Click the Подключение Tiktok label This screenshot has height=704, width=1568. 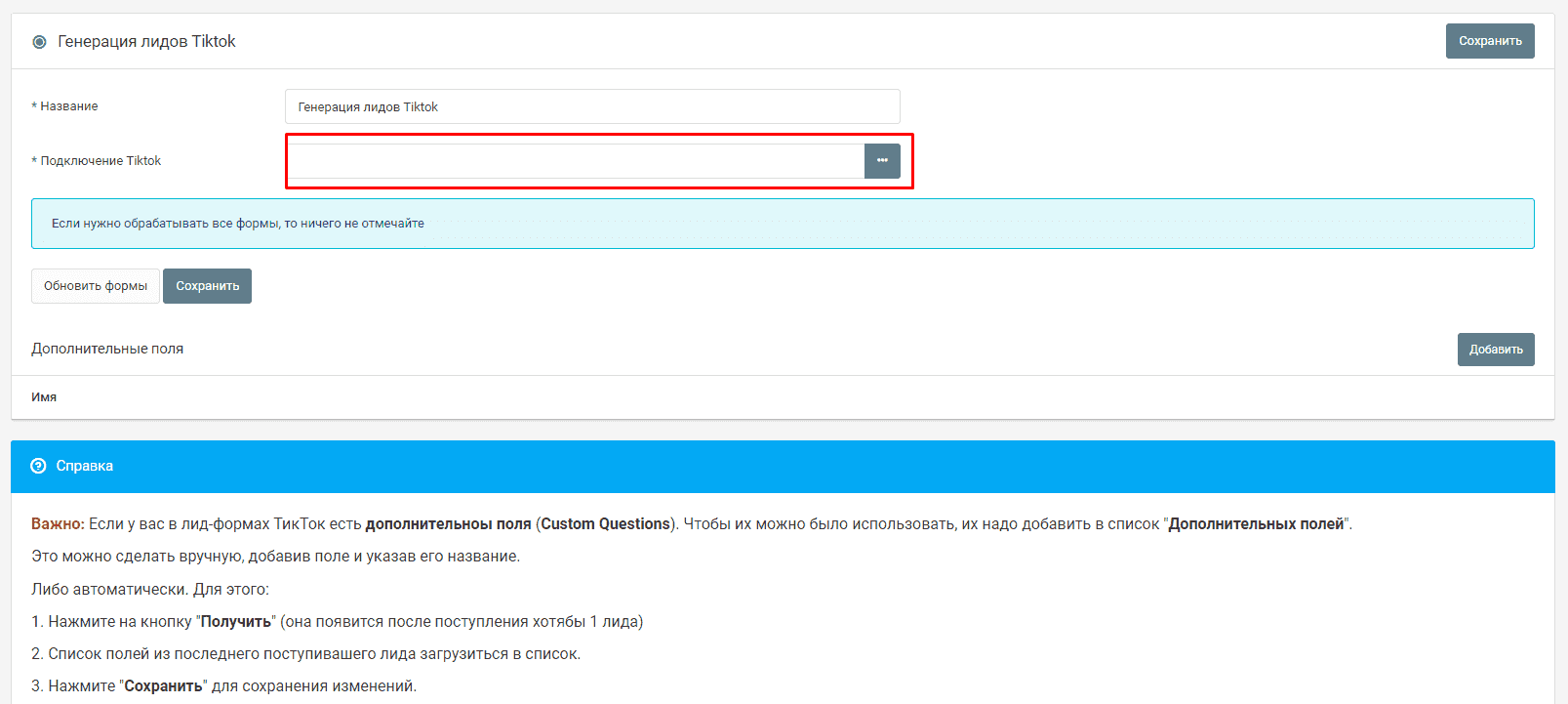(101, 161)
